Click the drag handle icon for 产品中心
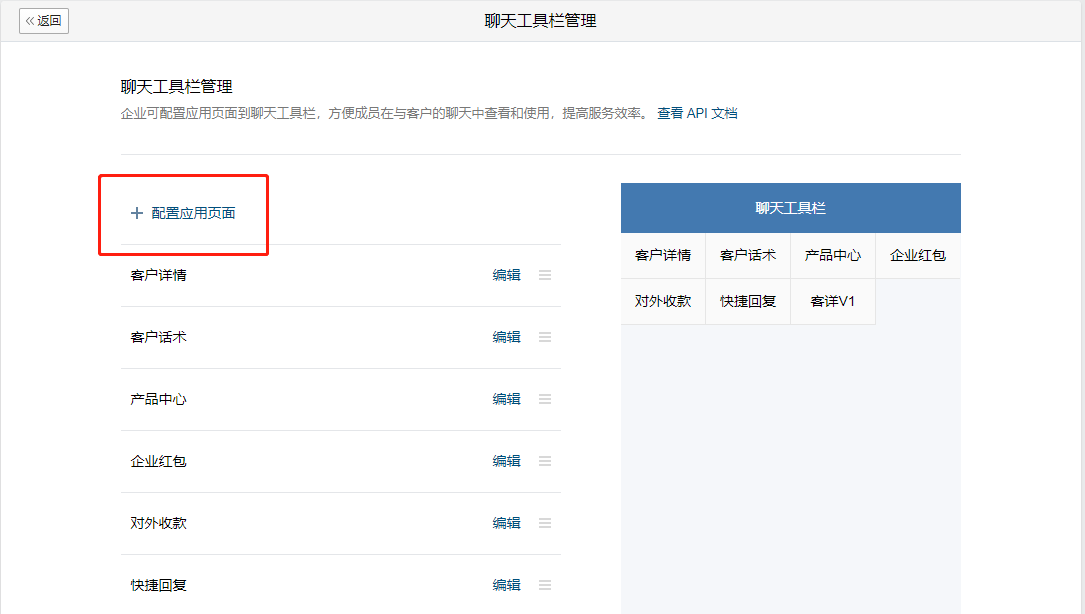 tap(545, 399)
